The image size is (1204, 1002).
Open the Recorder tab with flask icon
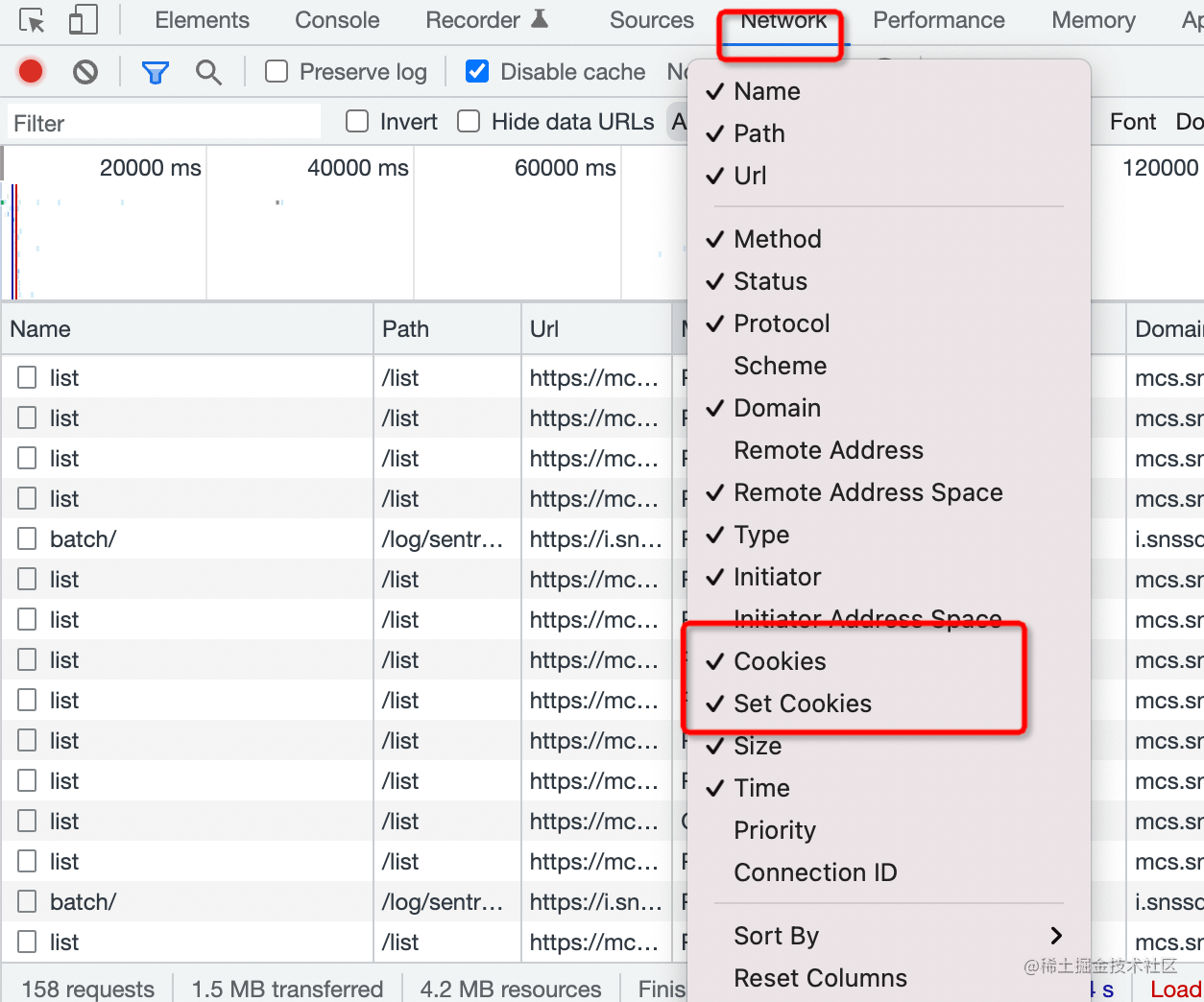click(486, 20)
